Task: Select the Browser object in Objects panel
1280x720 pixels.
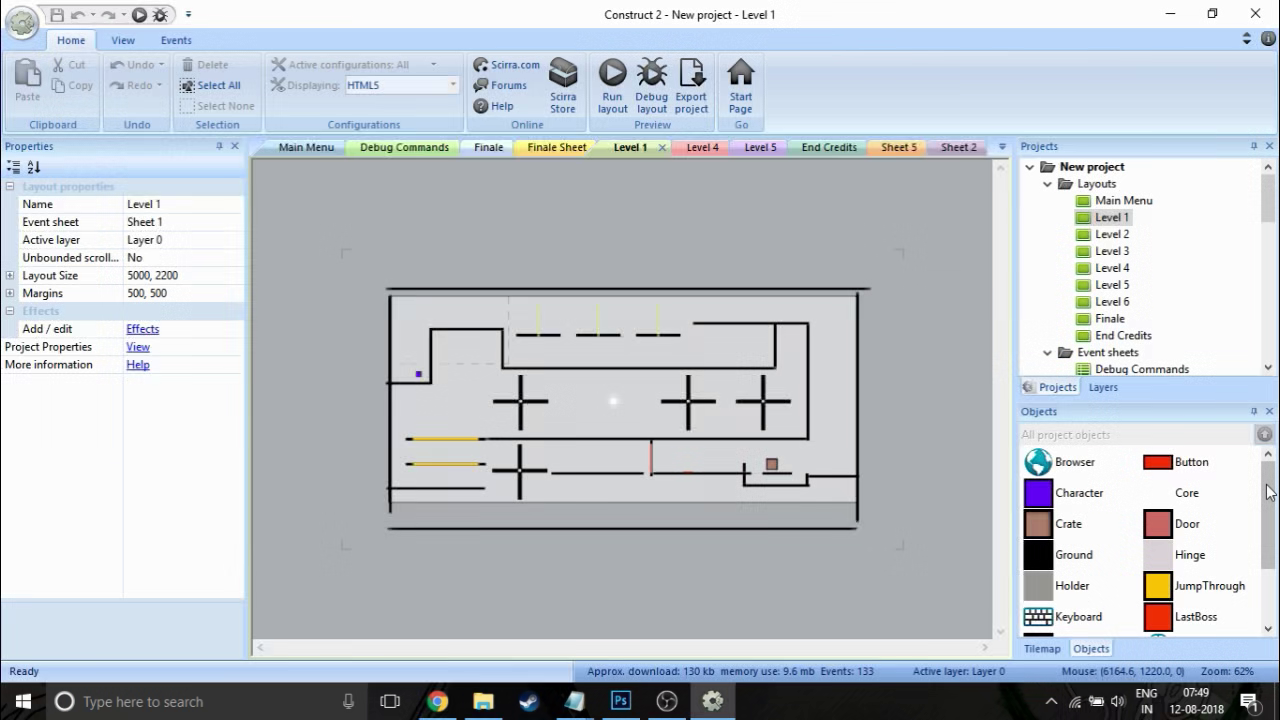Action: click(x=1038, y=462)
